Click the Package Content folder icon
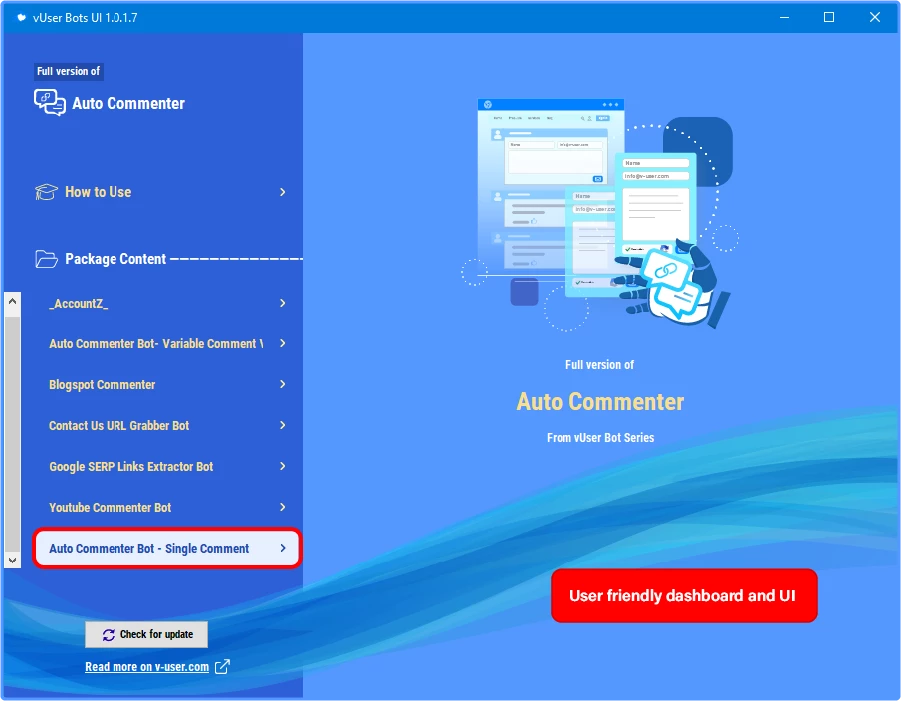The height and width of the screenshot is (701, 901). (x=46, y=259)
